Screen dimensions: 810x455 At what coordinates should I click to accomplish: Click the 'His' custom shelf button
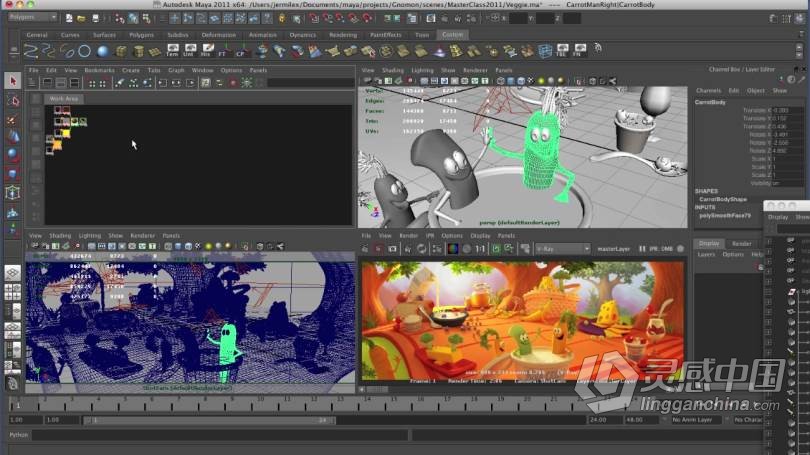(206, 50)
